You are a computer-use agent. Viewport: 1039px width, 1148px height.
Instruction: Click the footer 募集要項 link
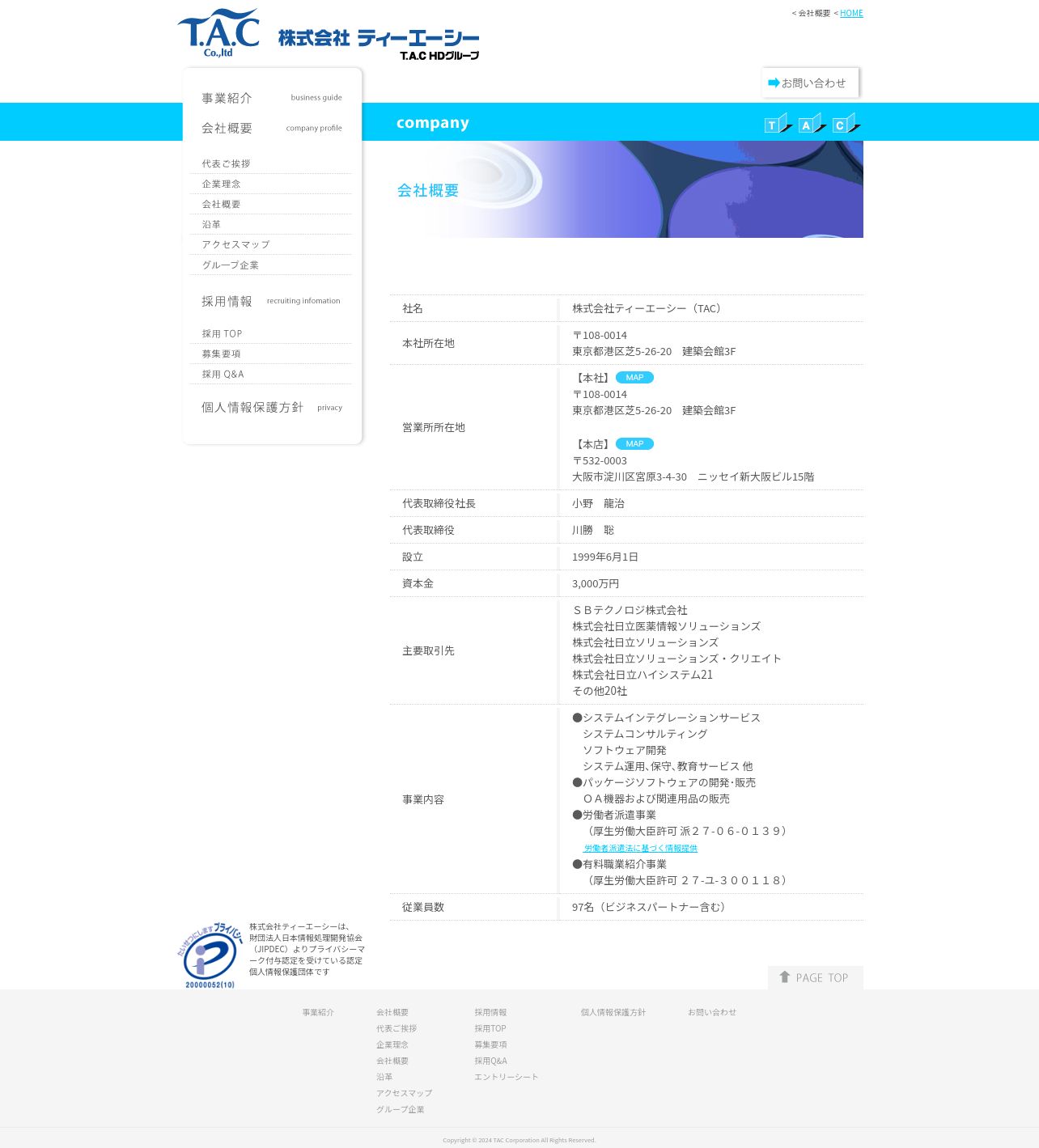coord(490,1044)
